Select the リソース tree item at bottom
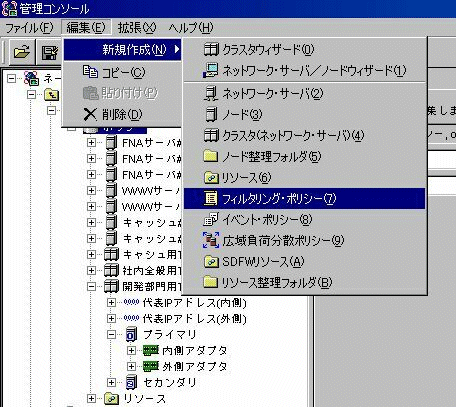This screenshot has width=456, height=407. tap(144, 399)
